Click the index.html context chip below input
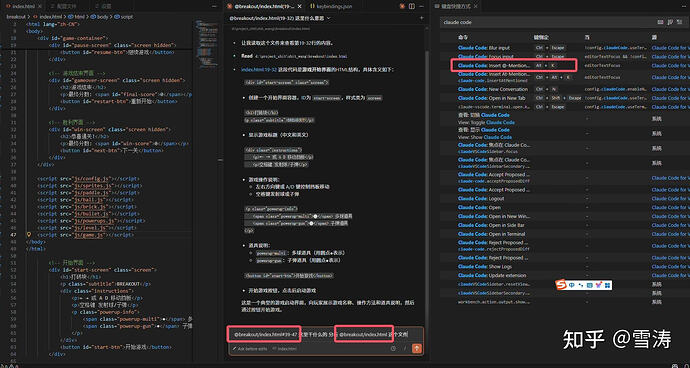This screenshot has height=368, width=690. point(284,349)
